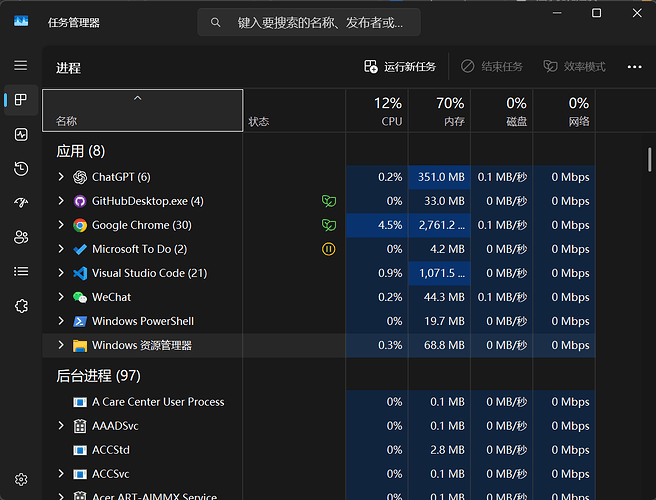
Task: Click the 效率模式 button
Action: pos(574,67)
